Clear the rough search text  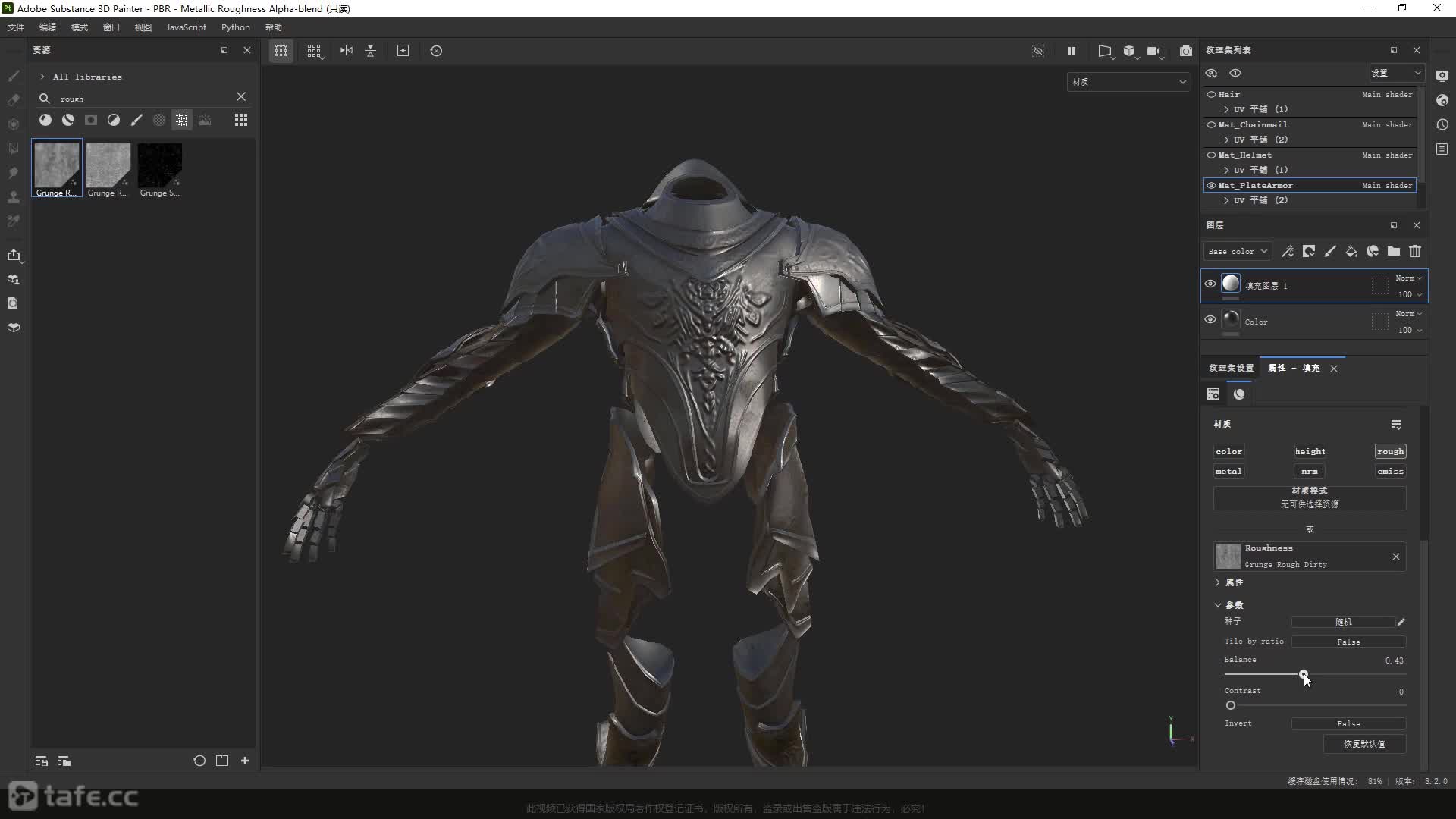[x=241, y=96]
